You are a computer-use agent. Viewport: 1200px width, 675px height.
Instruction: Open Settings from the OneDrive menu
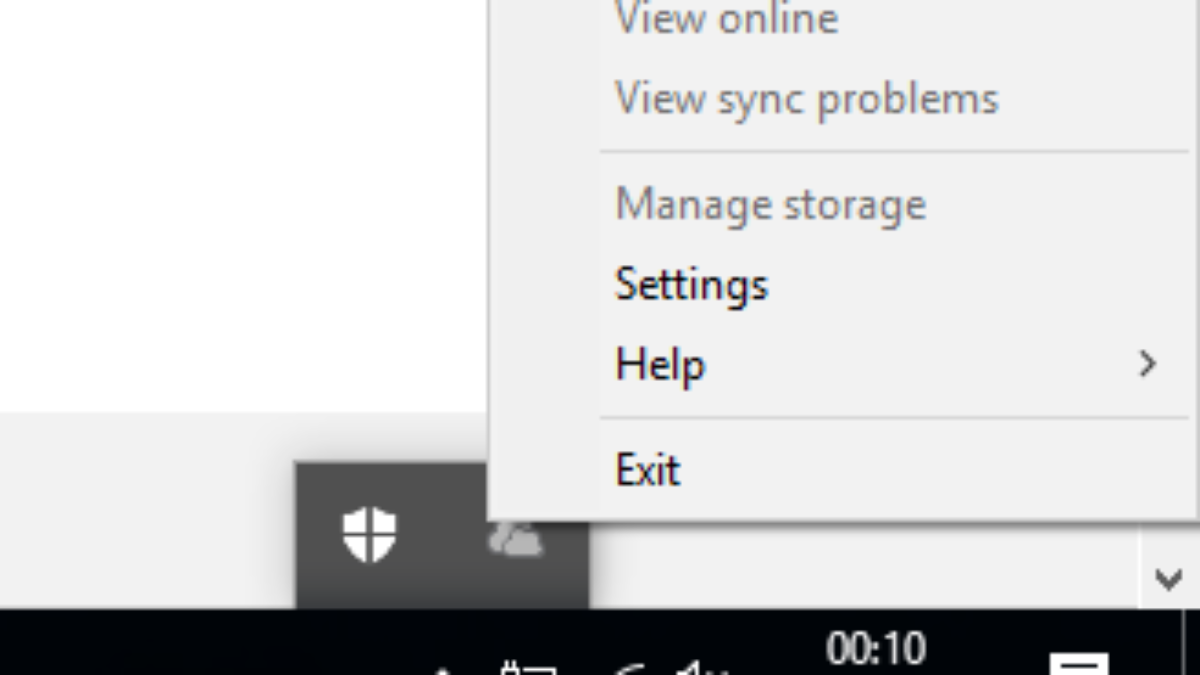(691, 285)
